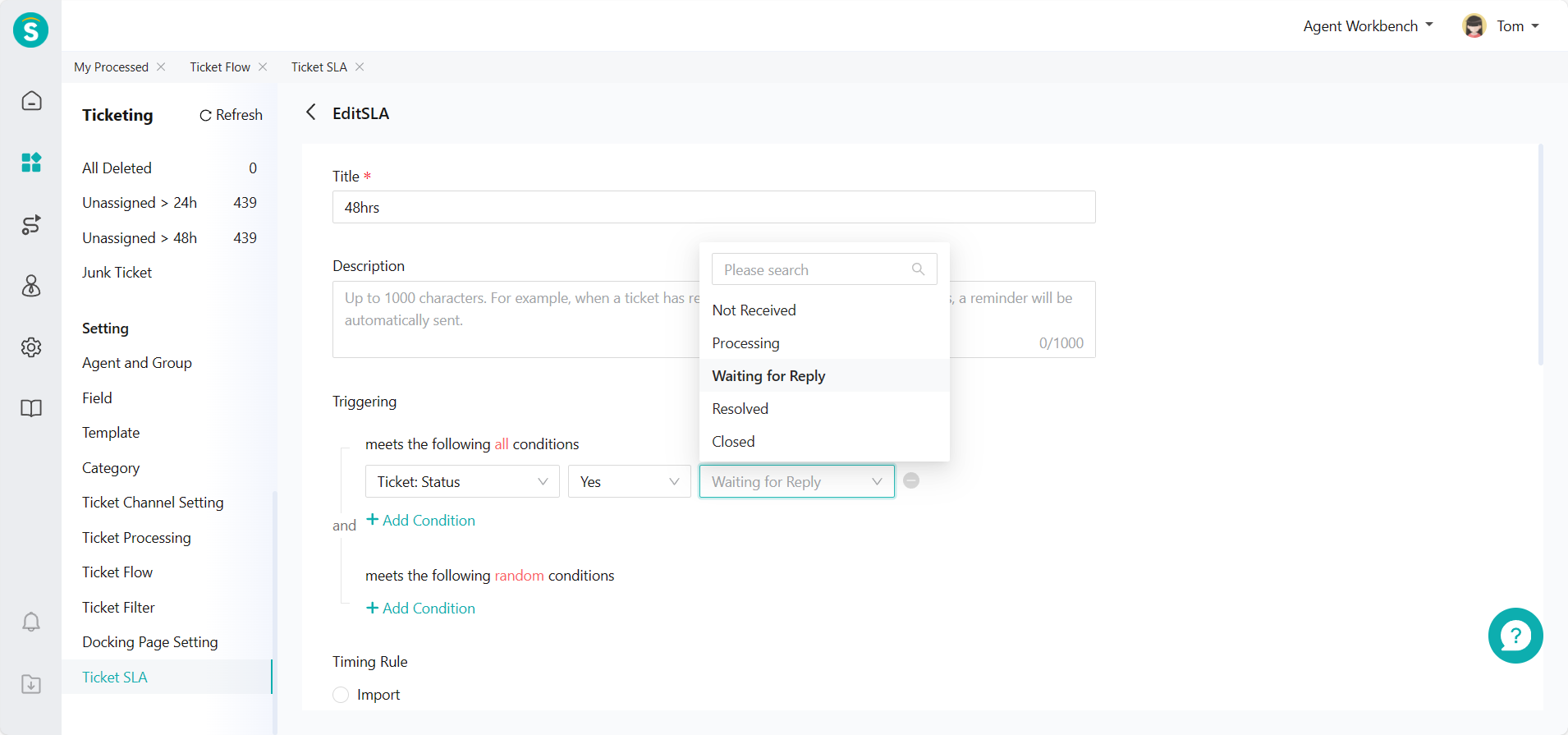Close the Ticket SLA tab
The image size is (1568, 735).
[360, 67]
